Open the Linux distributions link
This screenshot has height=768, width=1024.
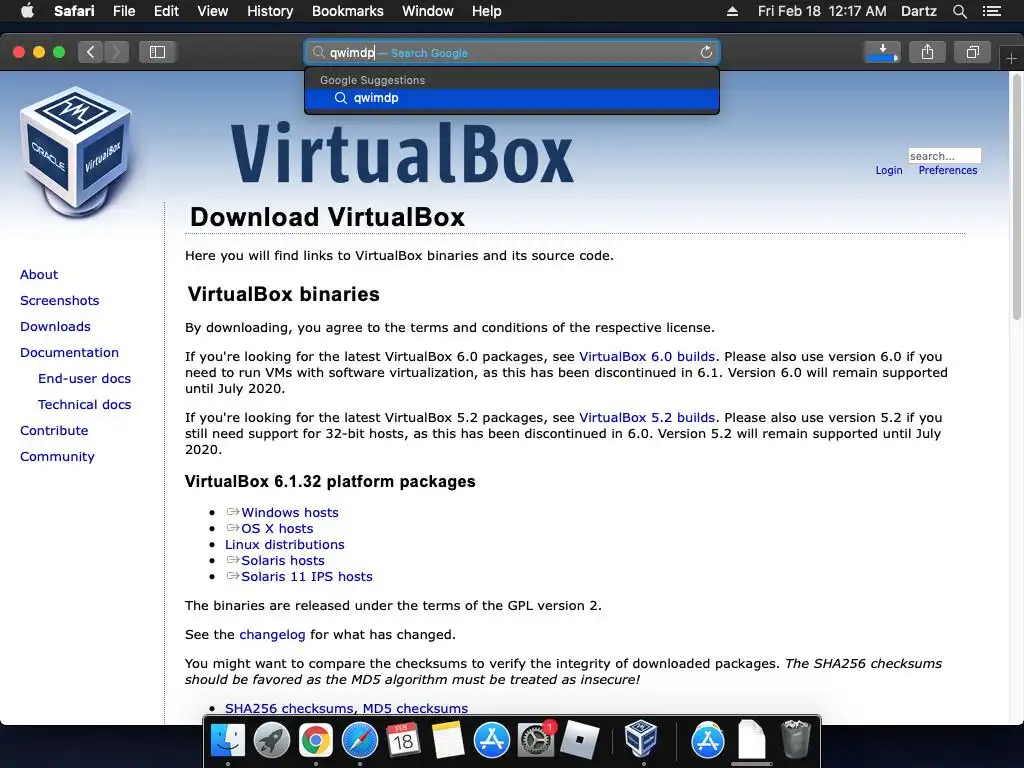285,545
